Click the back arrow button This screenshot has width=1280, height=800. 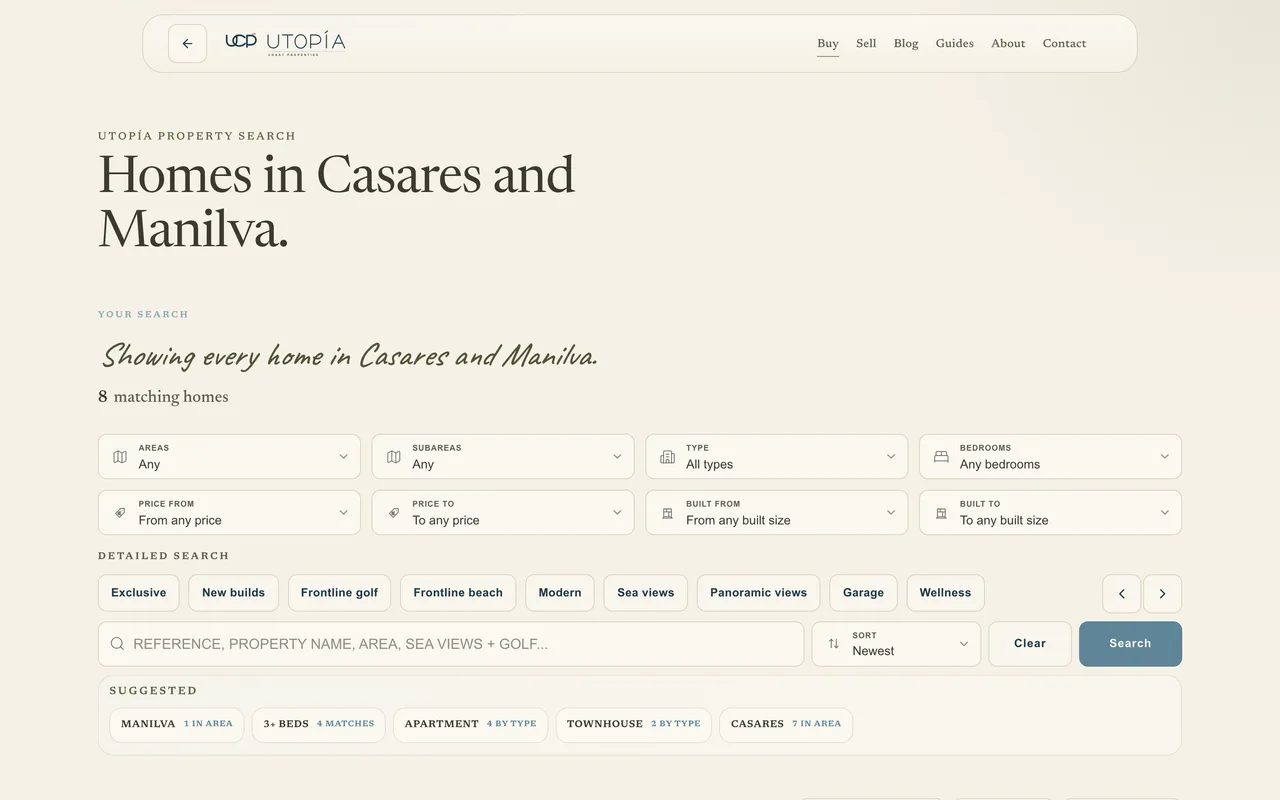(x=187, y=44)
